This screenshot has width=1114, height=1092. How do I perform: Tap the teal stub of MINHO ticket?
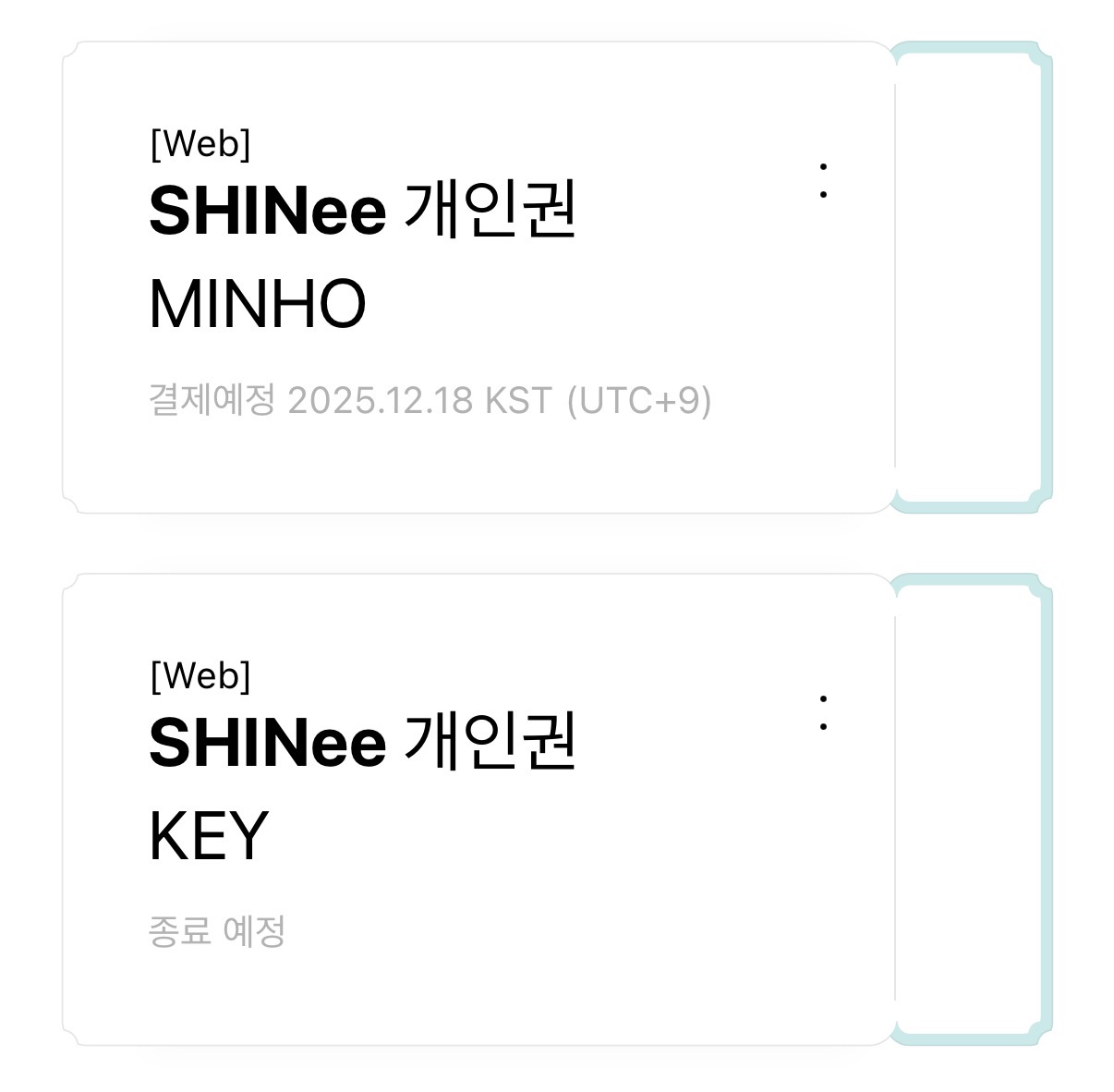coord(970,277)
